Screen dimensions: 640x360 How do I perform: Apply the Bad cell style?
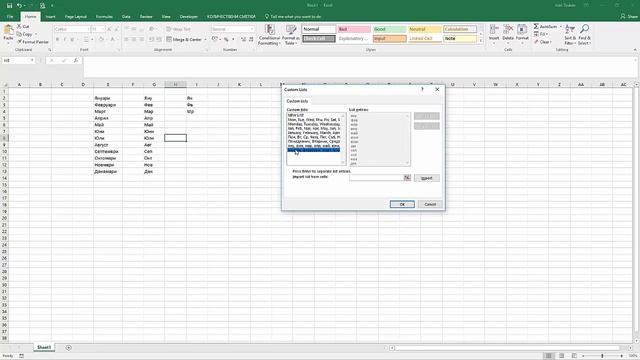pyautogui.click(x=354, y=29)
